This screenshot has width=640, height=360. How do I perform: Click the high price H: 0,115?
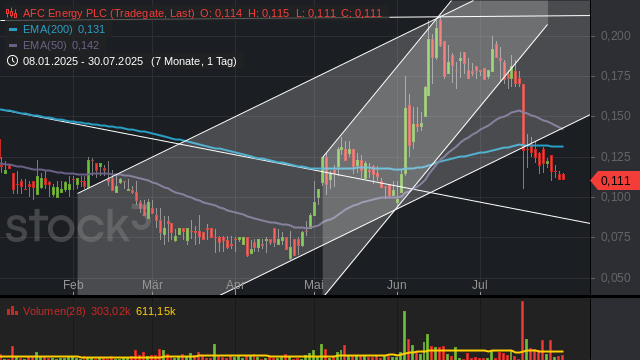coord(268,13)
